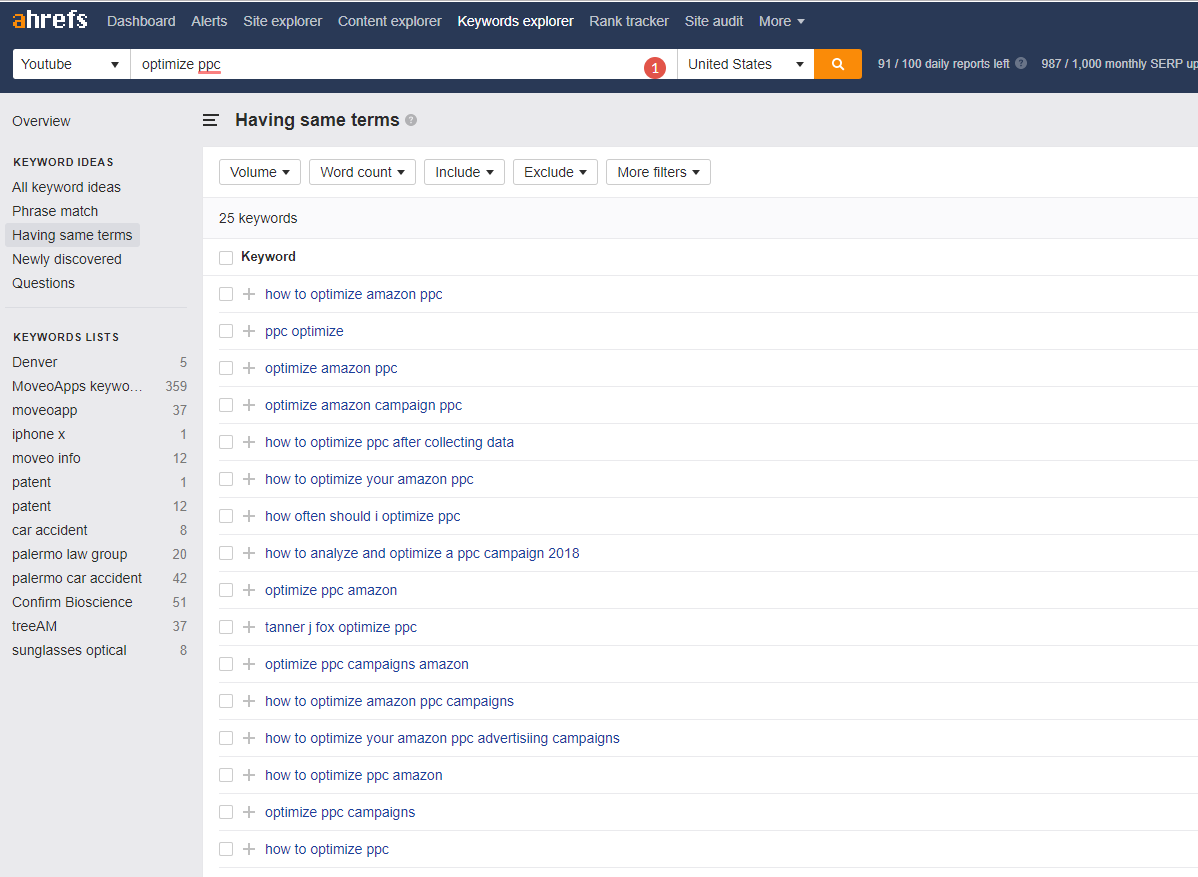This screenshot has height=877, width=1198.
Task: Check the select-all Keyword checkbox
Action: pos(226,257)
